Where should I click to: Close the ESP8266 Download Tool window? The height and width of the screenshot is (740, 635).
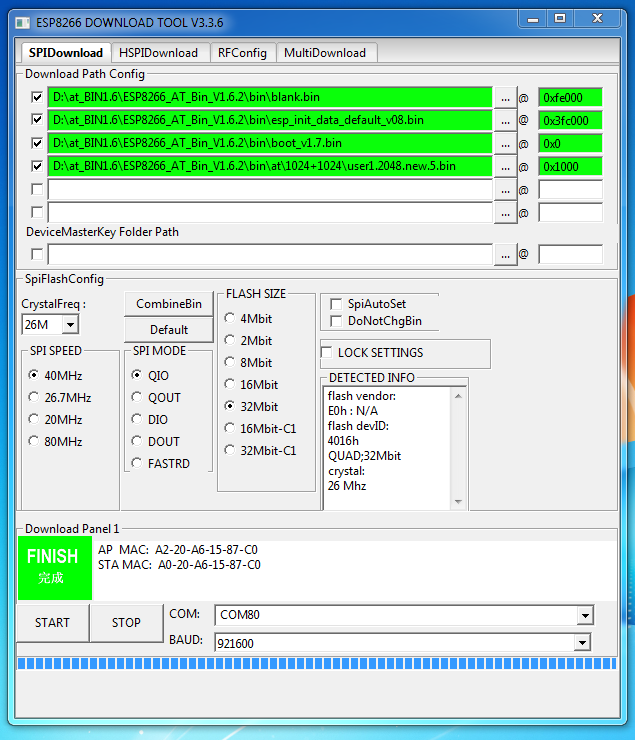click(597, 19)
